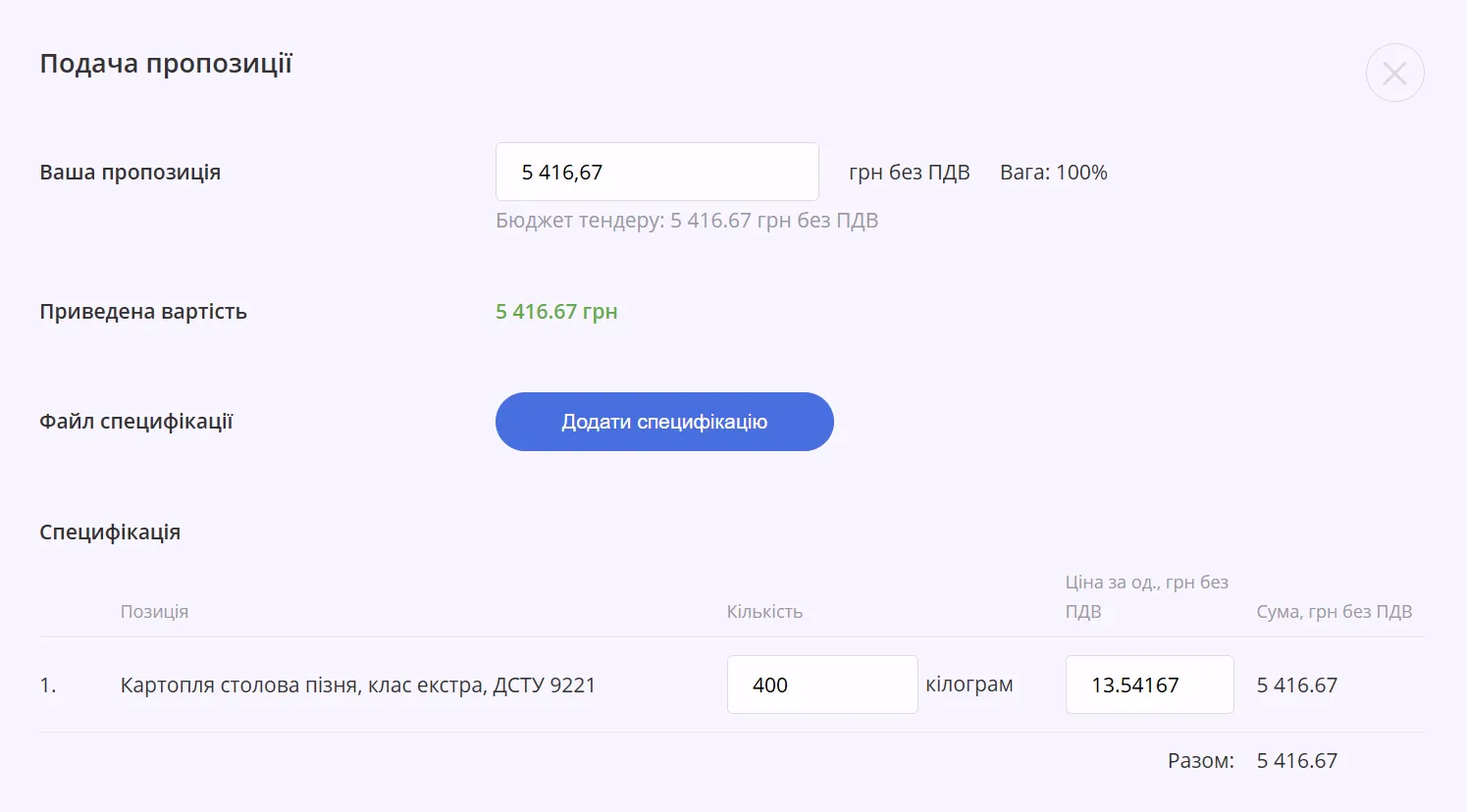Click the Файл специфікації label
Screen dimensions: 1467x812
point(136,422)
